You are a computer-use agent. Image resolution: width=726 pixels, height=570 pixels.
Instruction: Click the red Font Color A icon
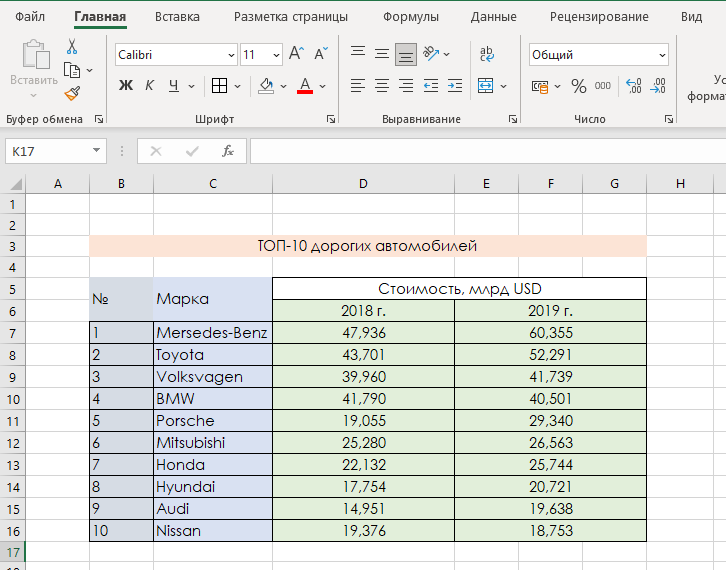click(x=305, y=86)
